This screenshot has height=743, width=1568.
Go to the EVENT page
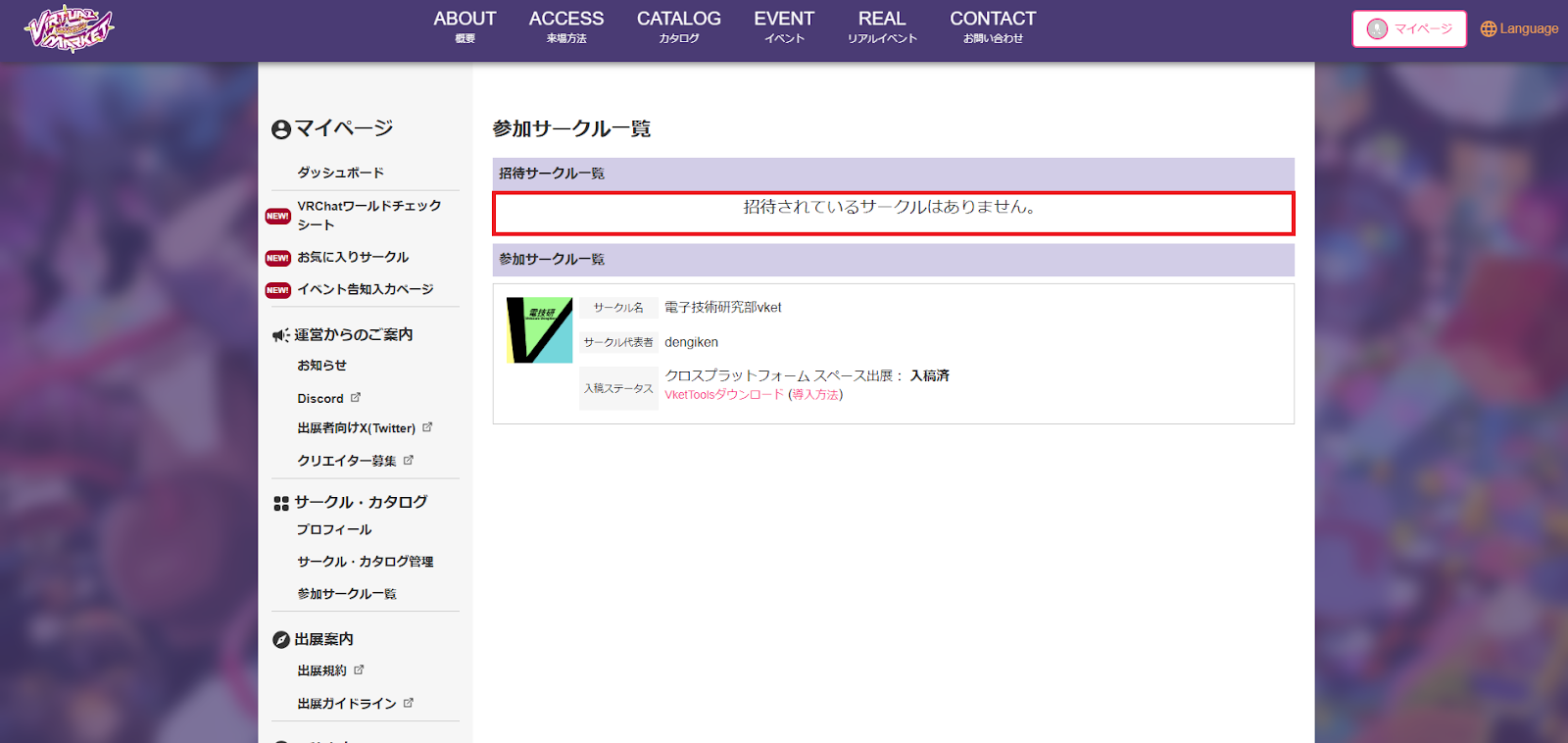[x=783, y=26]
